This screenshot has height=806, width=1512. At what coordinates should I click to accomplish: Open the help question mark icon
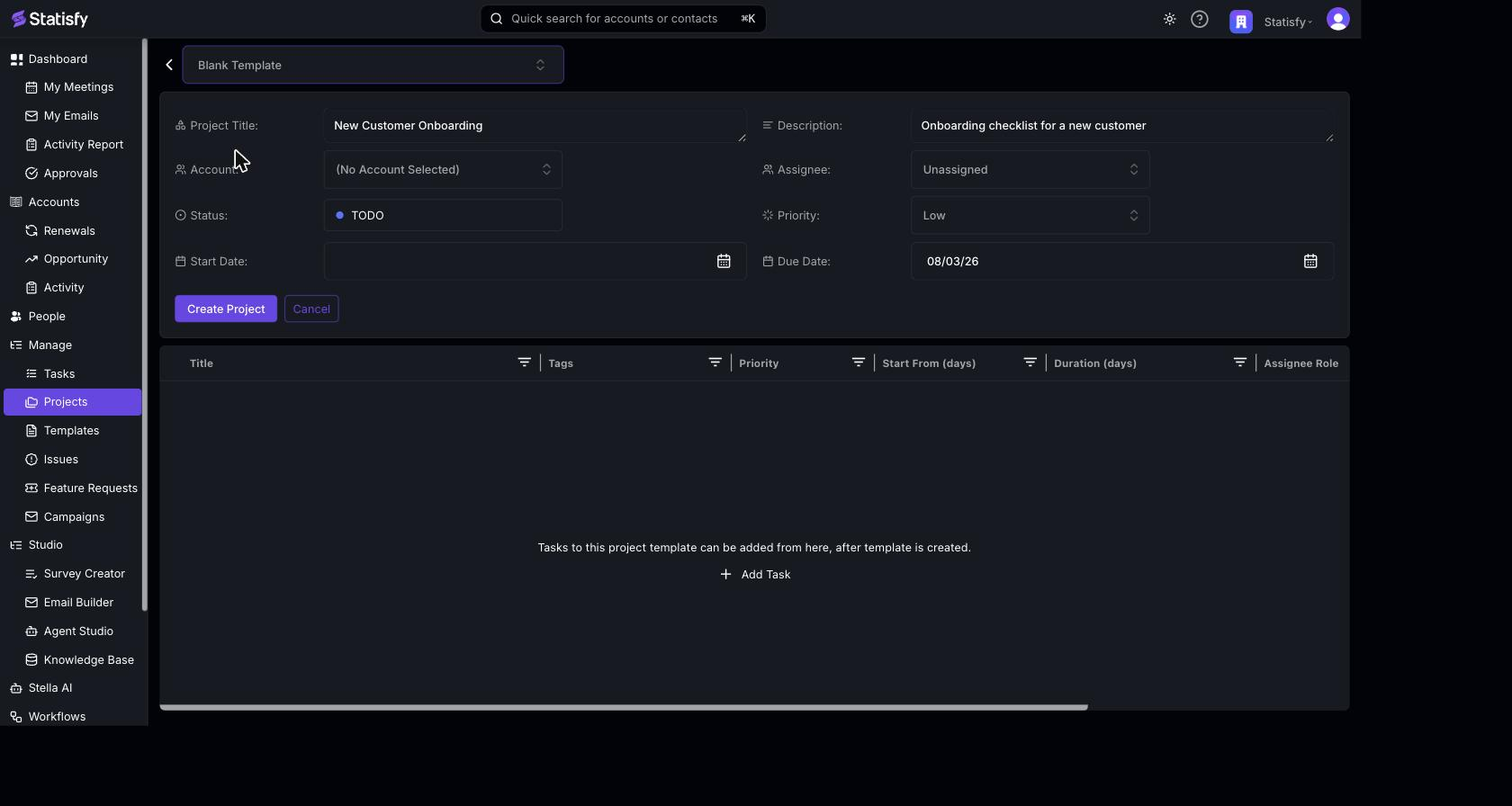tap(1200, 19)
